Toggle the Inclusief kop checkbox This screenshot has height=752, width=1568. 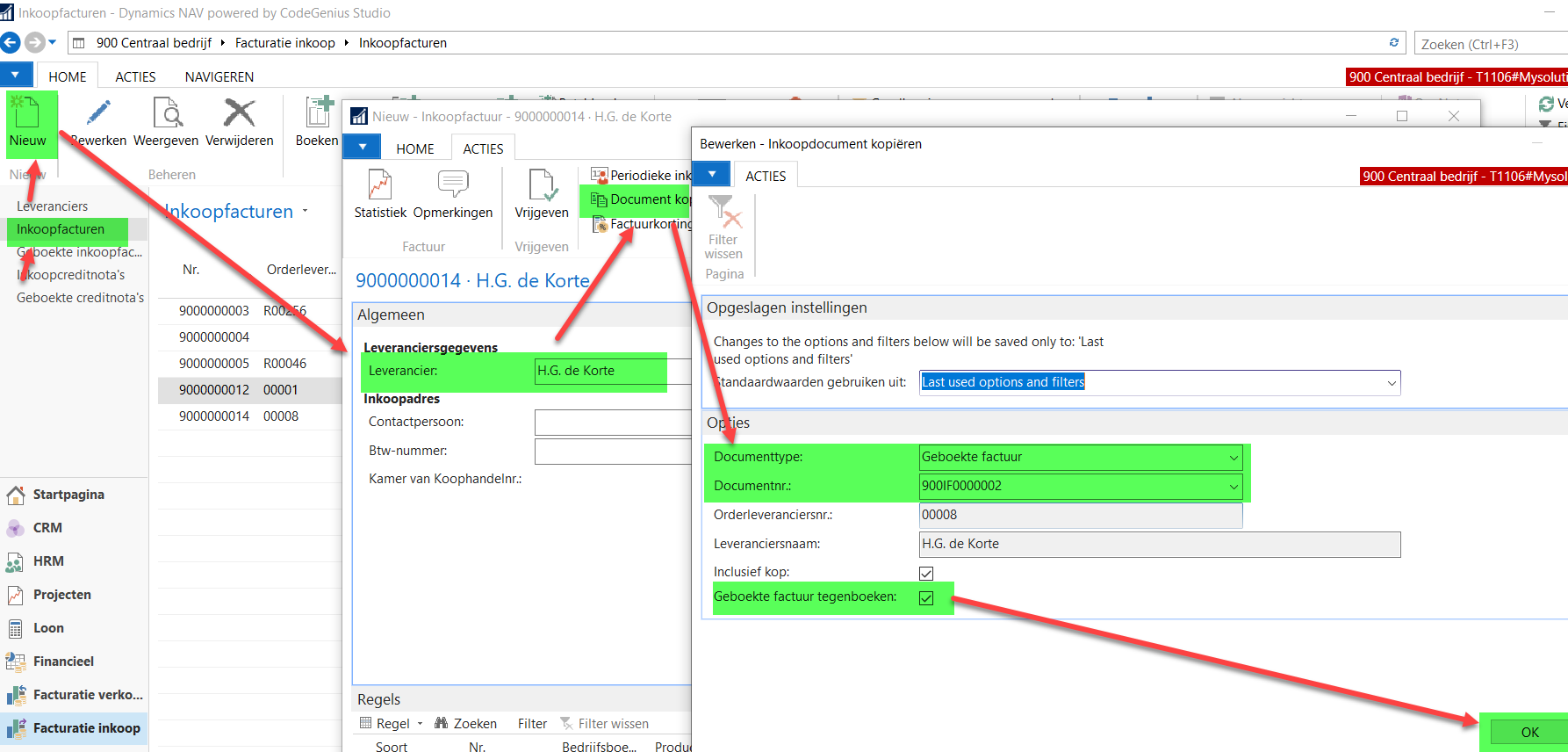click(x=926, y=573)
